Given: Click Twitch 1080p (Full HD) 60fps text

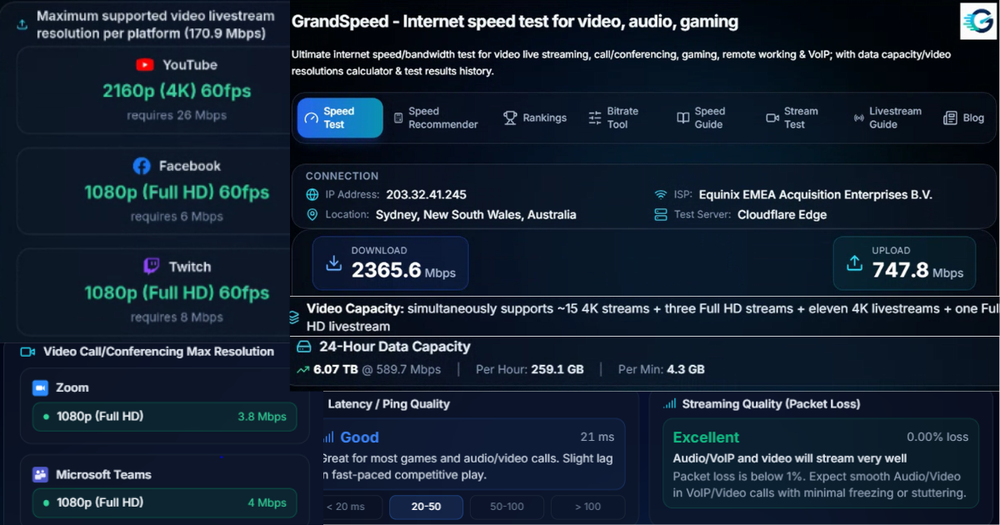Looking at the screenshot, I should tap(177, 293).
